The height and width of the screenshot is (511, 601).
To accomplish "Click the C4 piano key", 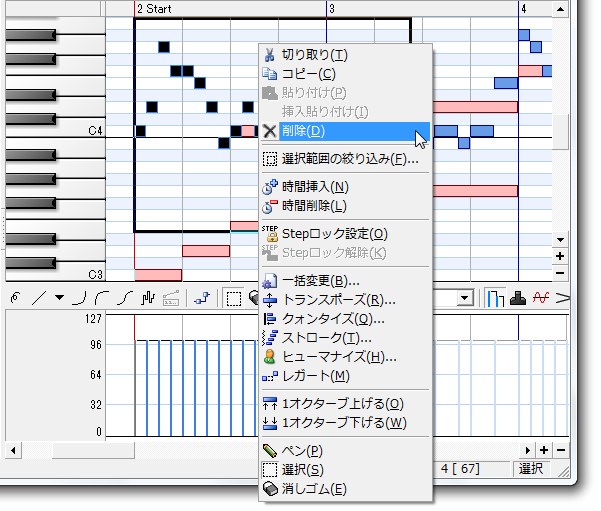I will (56, 131).
